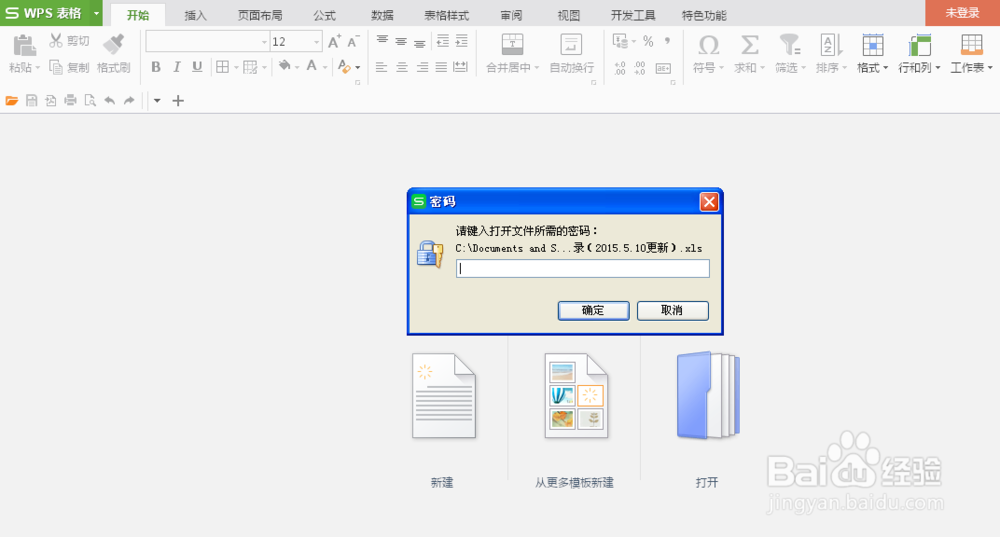This screenshot has width=1000, height=537.
Task: Click the 未登录 login button
Action: 962,13
